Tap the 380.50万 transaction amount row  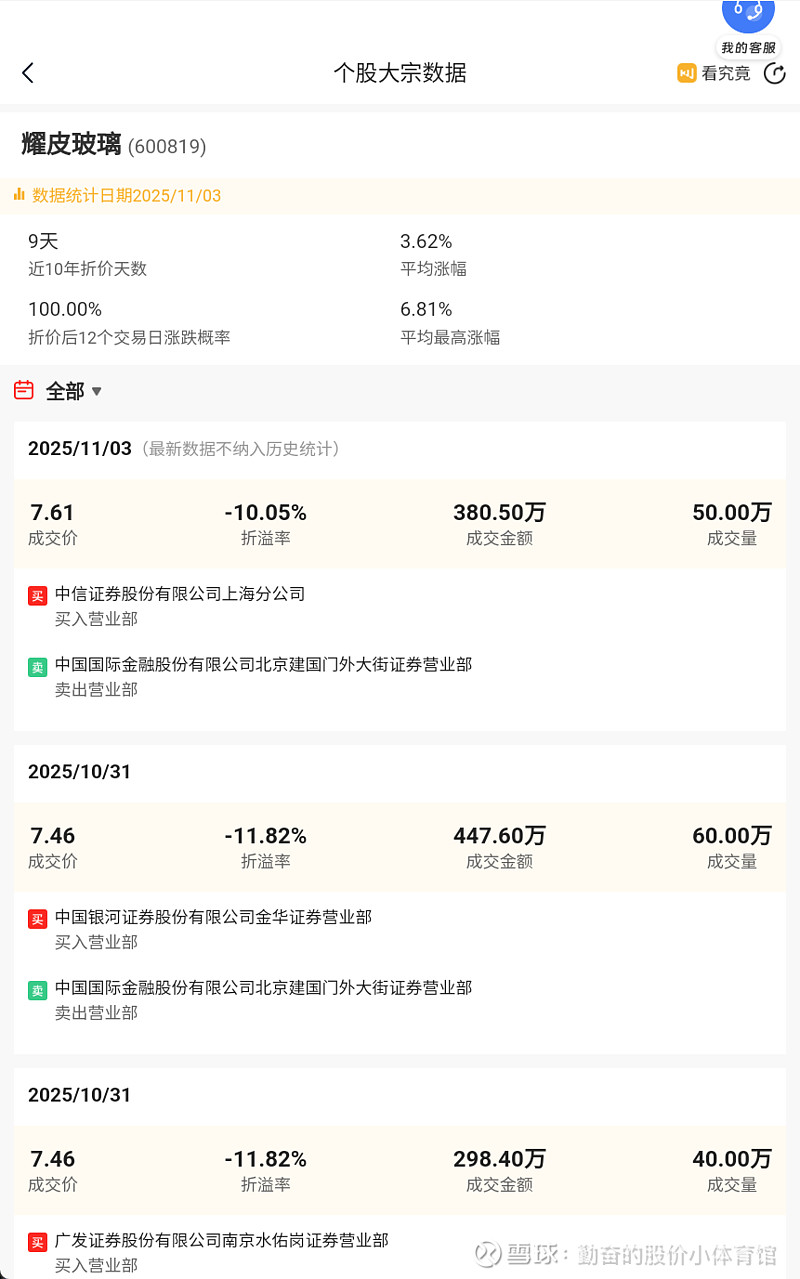pyautogui.click(x=499, y=524)
